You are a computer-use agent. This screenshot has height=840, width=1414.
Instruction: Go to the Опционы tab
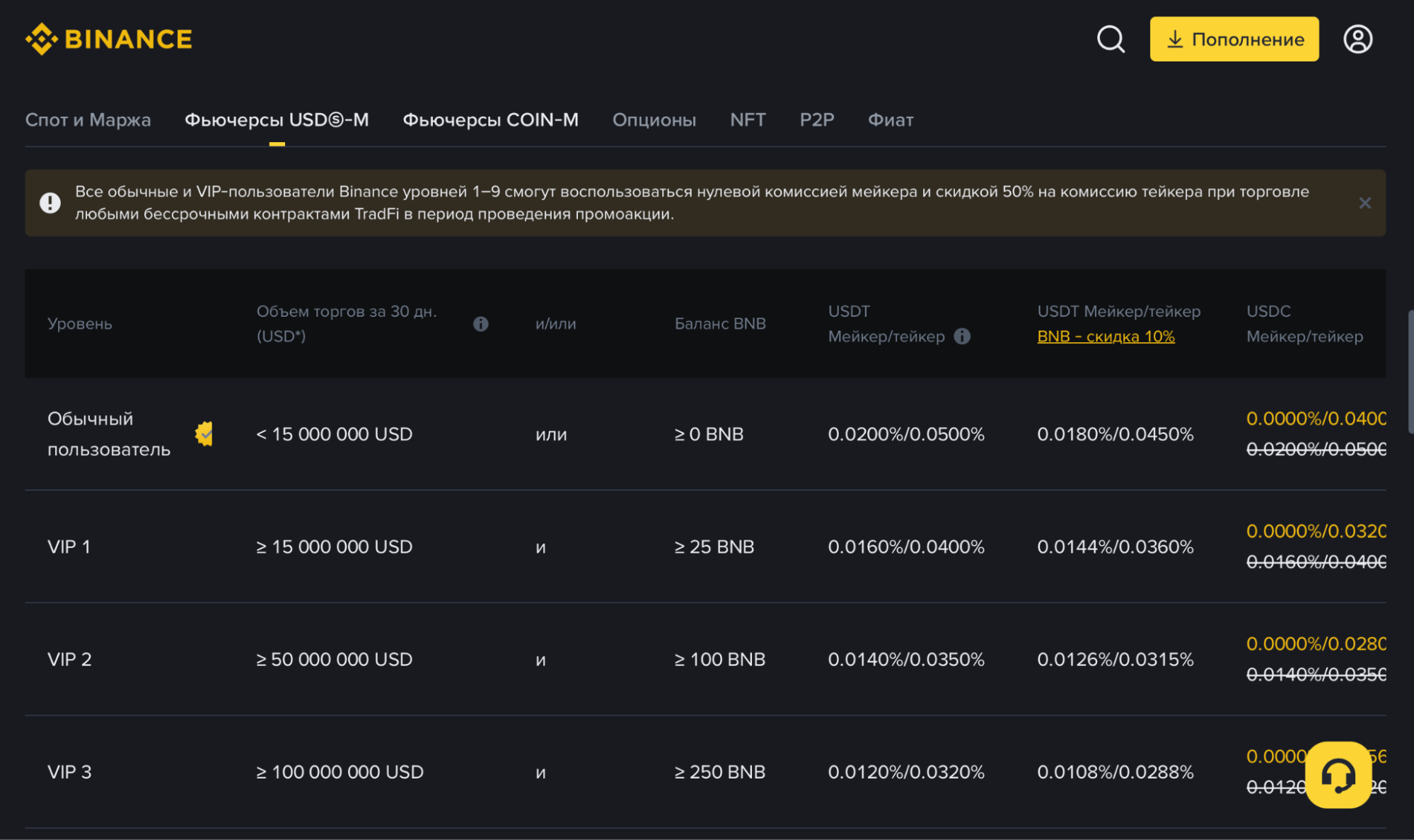pos(654,120)
